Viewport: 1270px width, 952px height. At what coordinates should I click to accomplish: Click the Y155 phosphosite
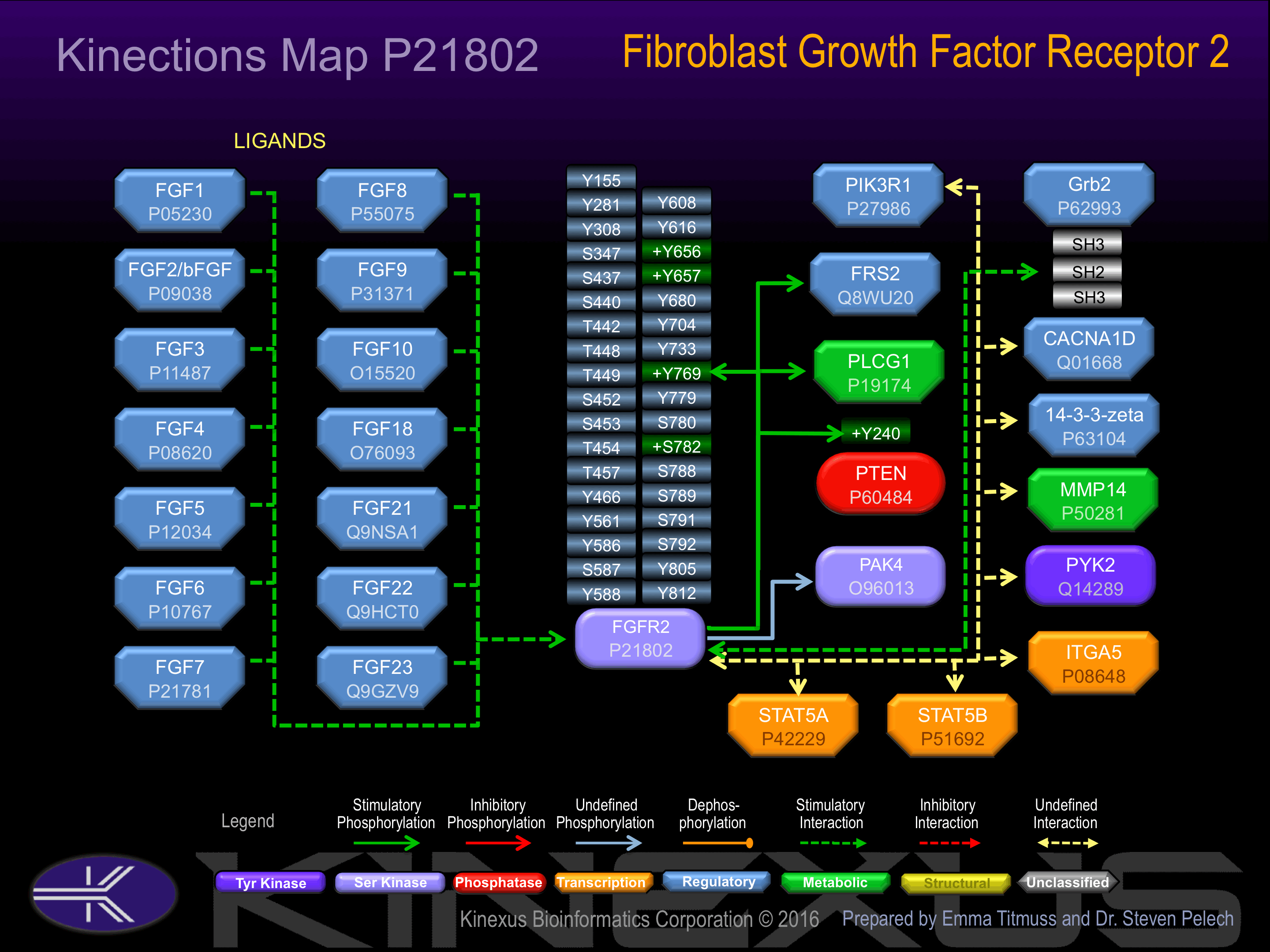pos(601,180)
